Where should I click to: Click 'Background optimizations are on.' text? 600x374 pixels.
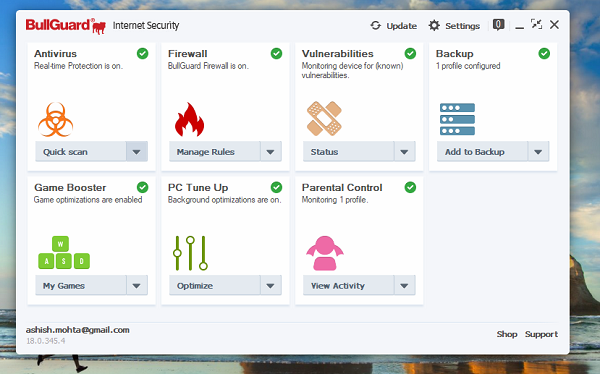click(224, 200)
